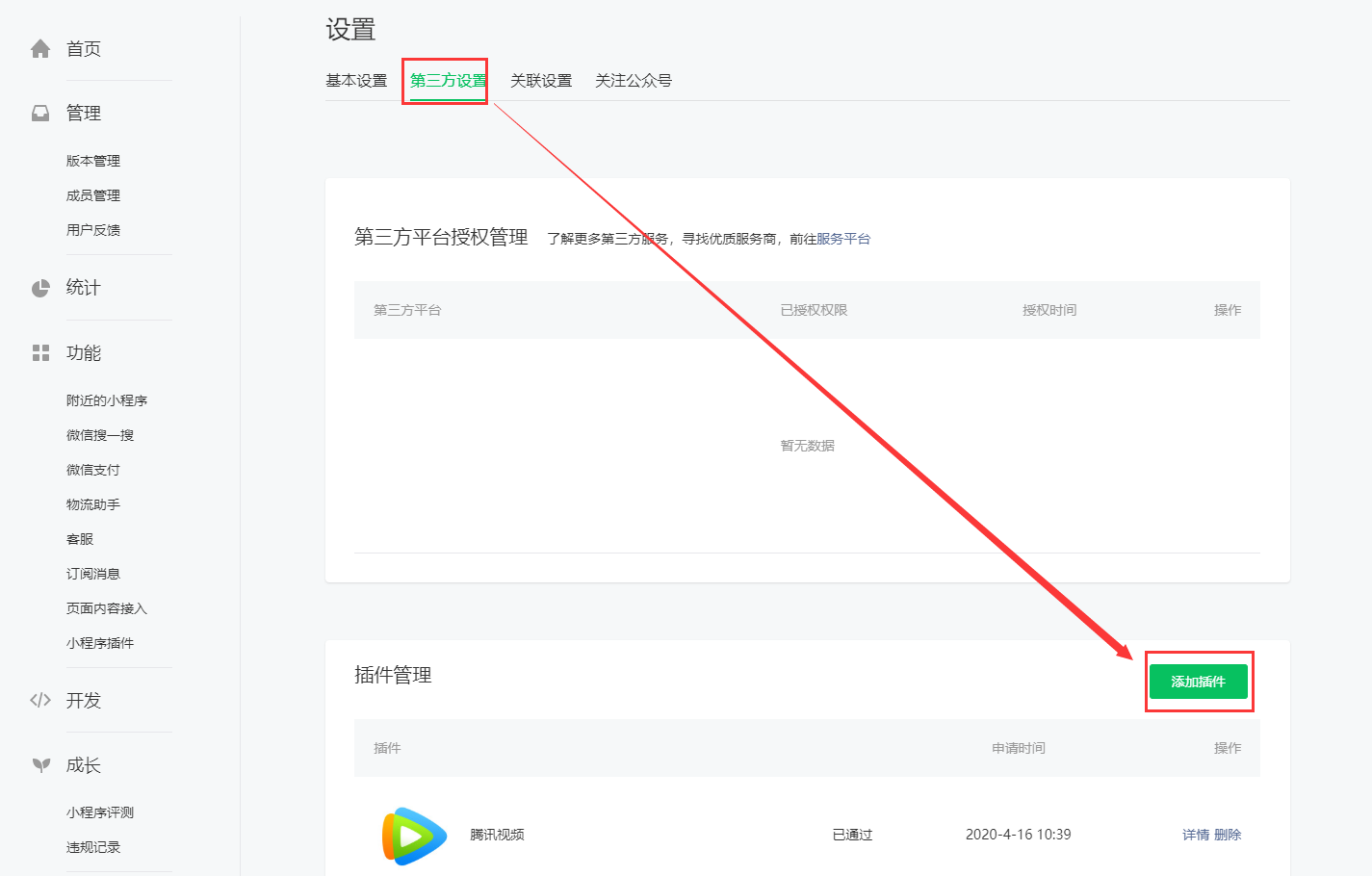Open the 关联设置 tab

click(541, 81)
